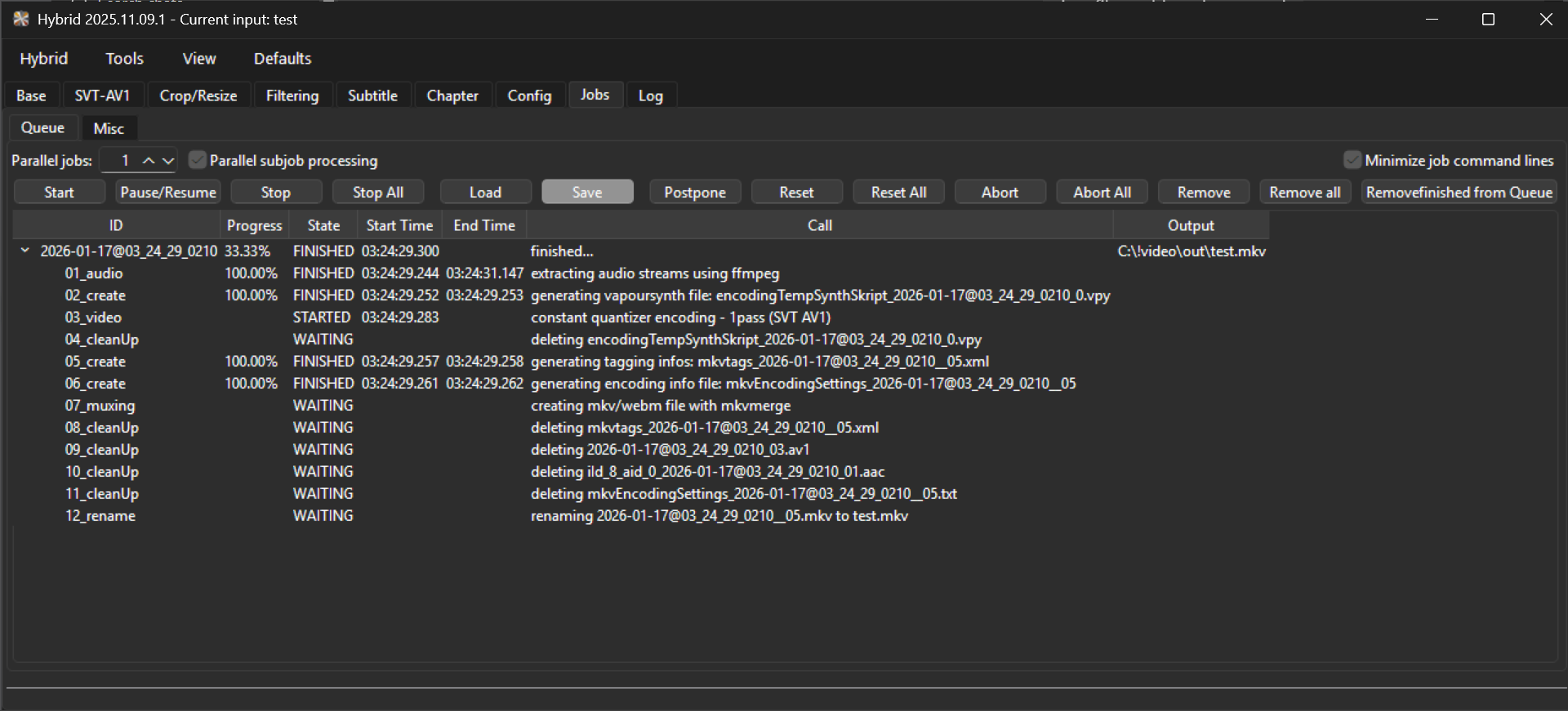Viewport: 1568px width, 711px height.
Task: Sort by the Progress column header
Action: pos(254,225)
